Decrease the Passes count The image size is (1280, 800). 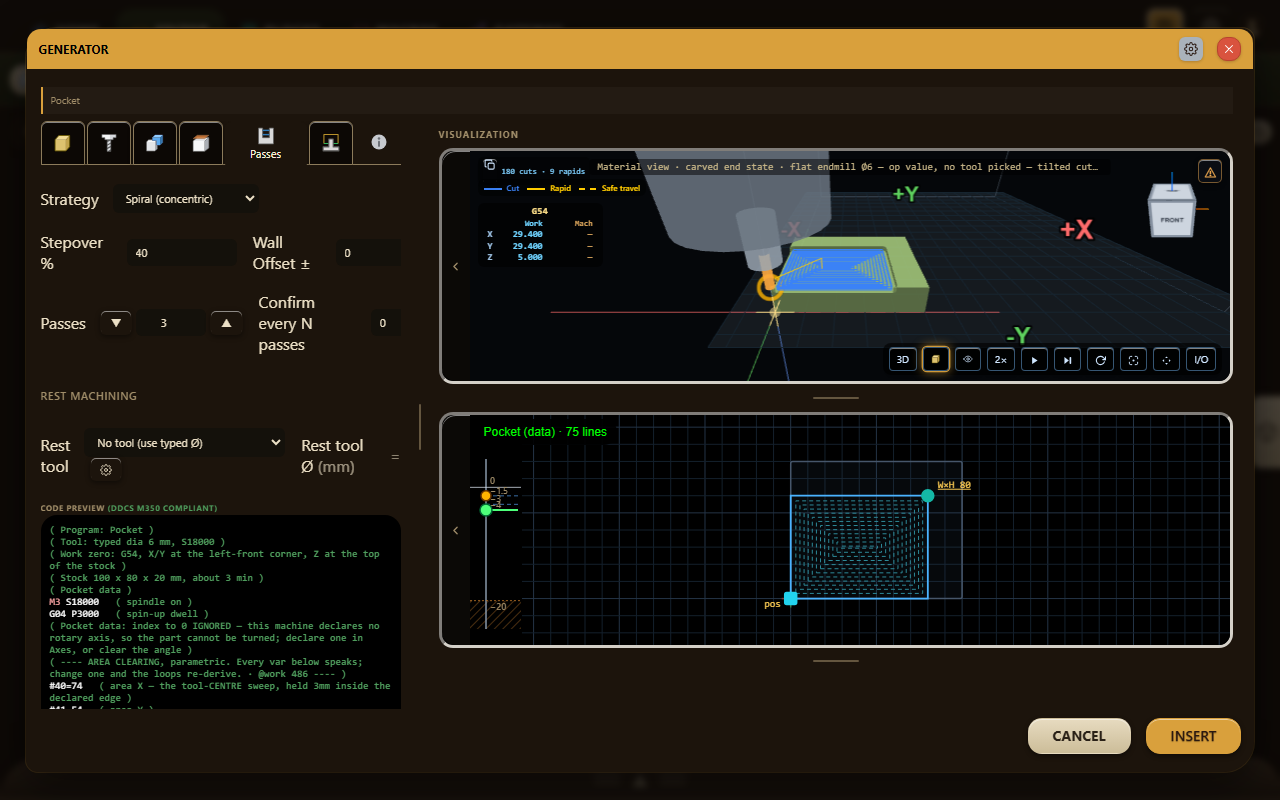click(x=116, y=323)
